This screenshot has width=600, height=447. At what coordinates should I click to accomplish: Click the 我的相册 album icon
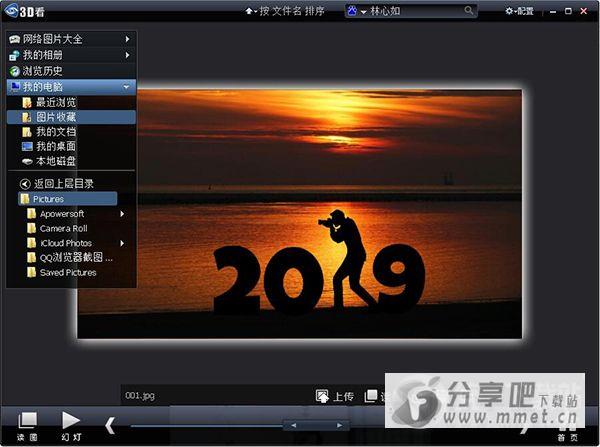(15, 55)
